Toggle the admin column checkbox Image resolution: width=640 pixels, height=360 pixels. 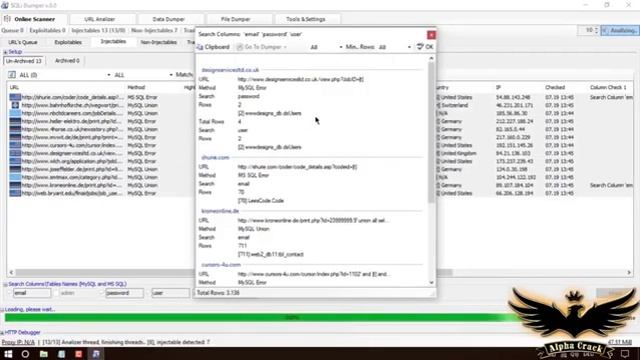point(57,293)
